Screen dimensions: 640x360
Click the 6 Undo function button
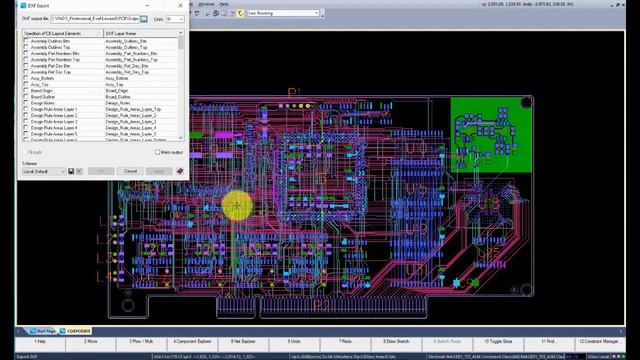pyautogui.click(x=294, y=344)
